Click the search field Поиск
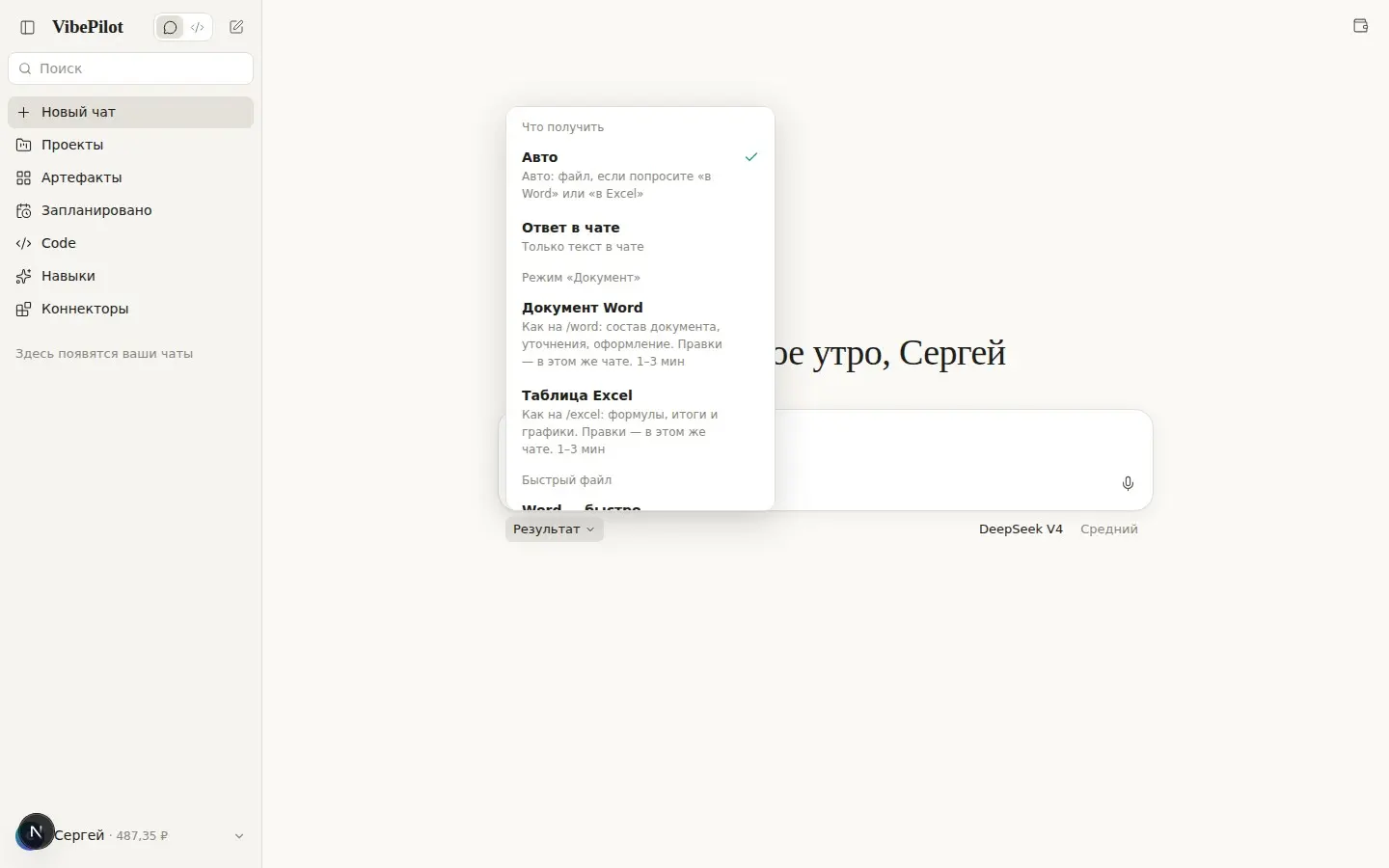Viewport: 1389px width, 868px height. coord(130,68)
